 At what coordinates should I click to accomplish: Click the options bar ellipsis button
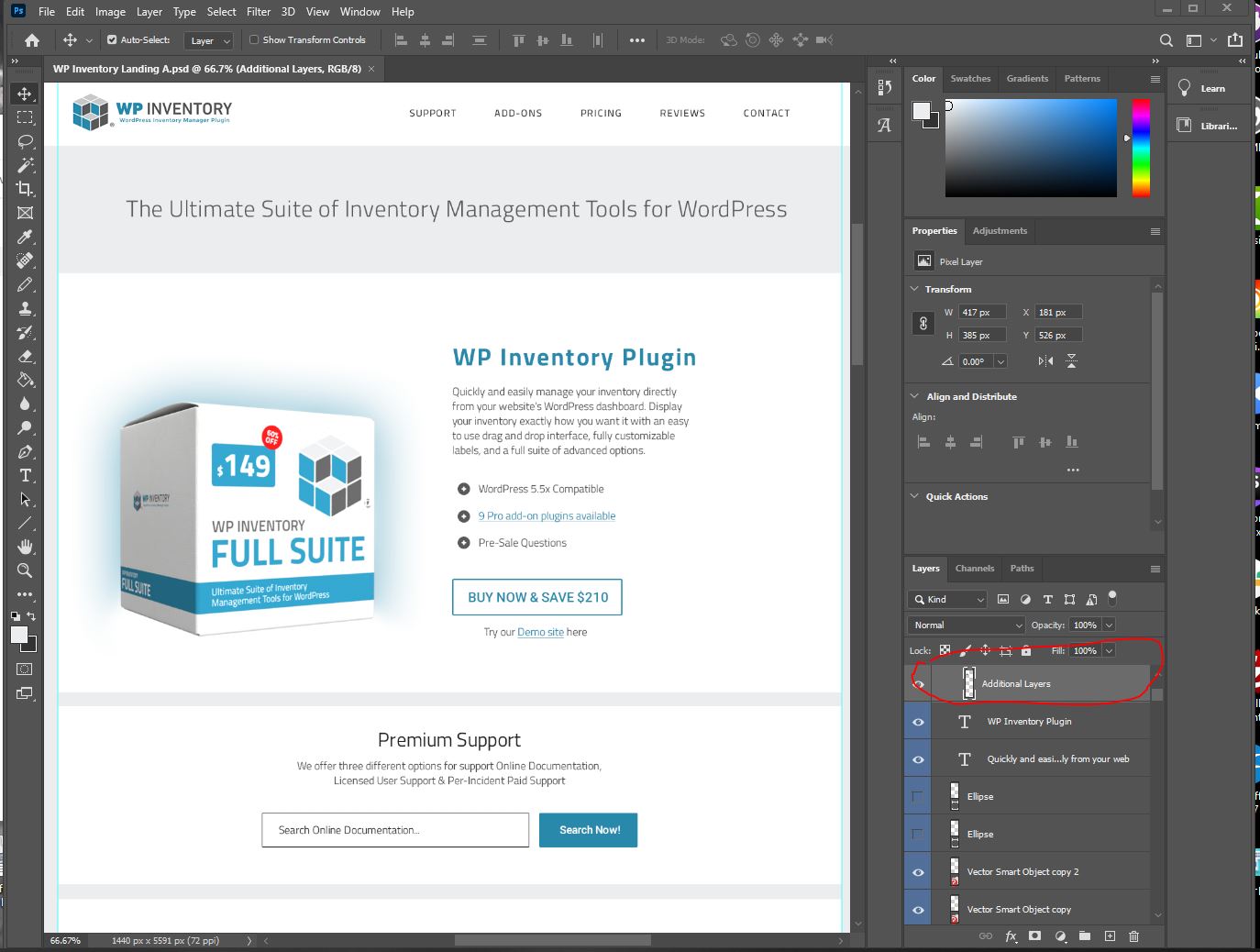637,40
